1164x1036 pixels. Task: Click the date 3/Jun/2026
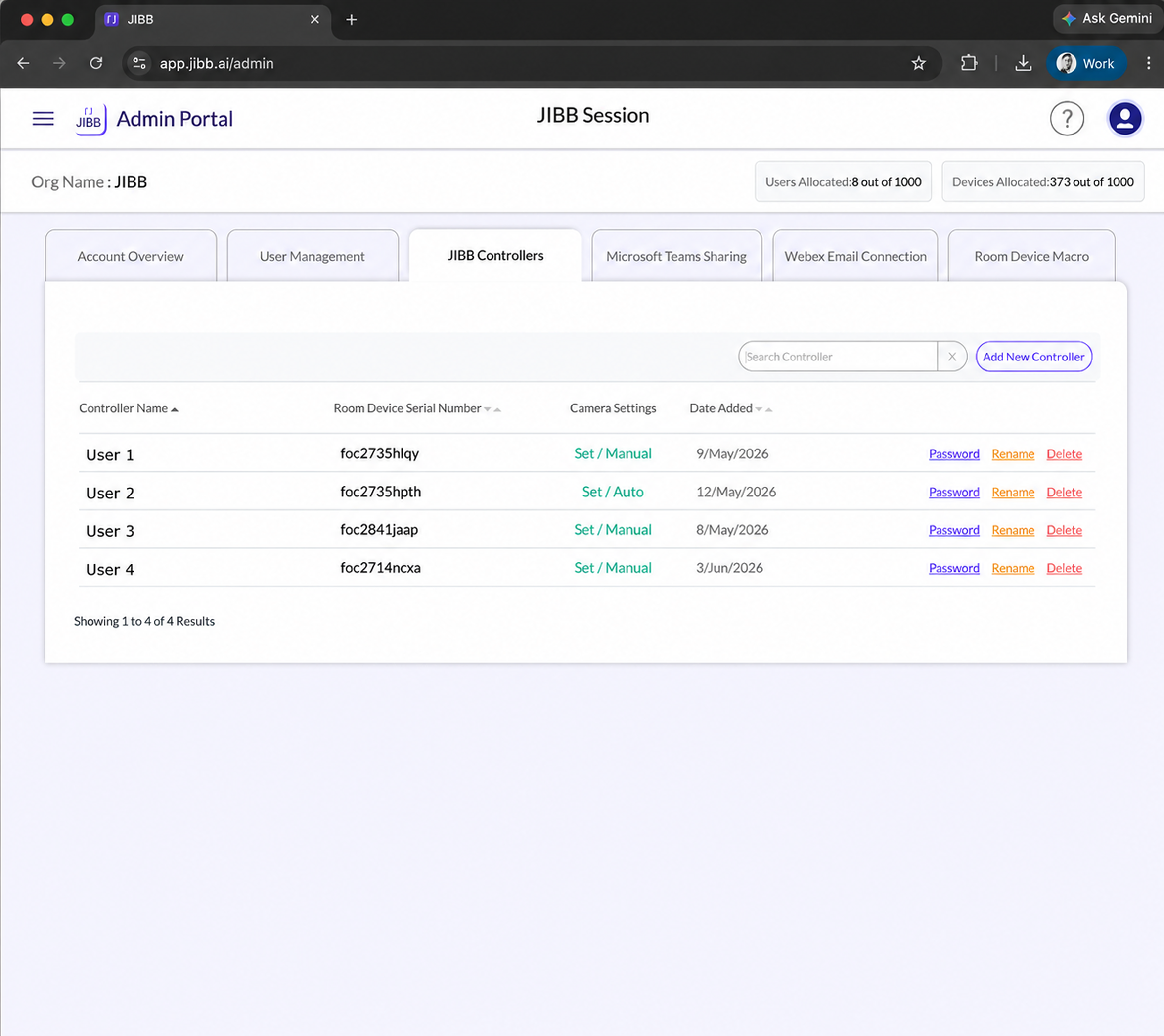(x=729, y=567)
